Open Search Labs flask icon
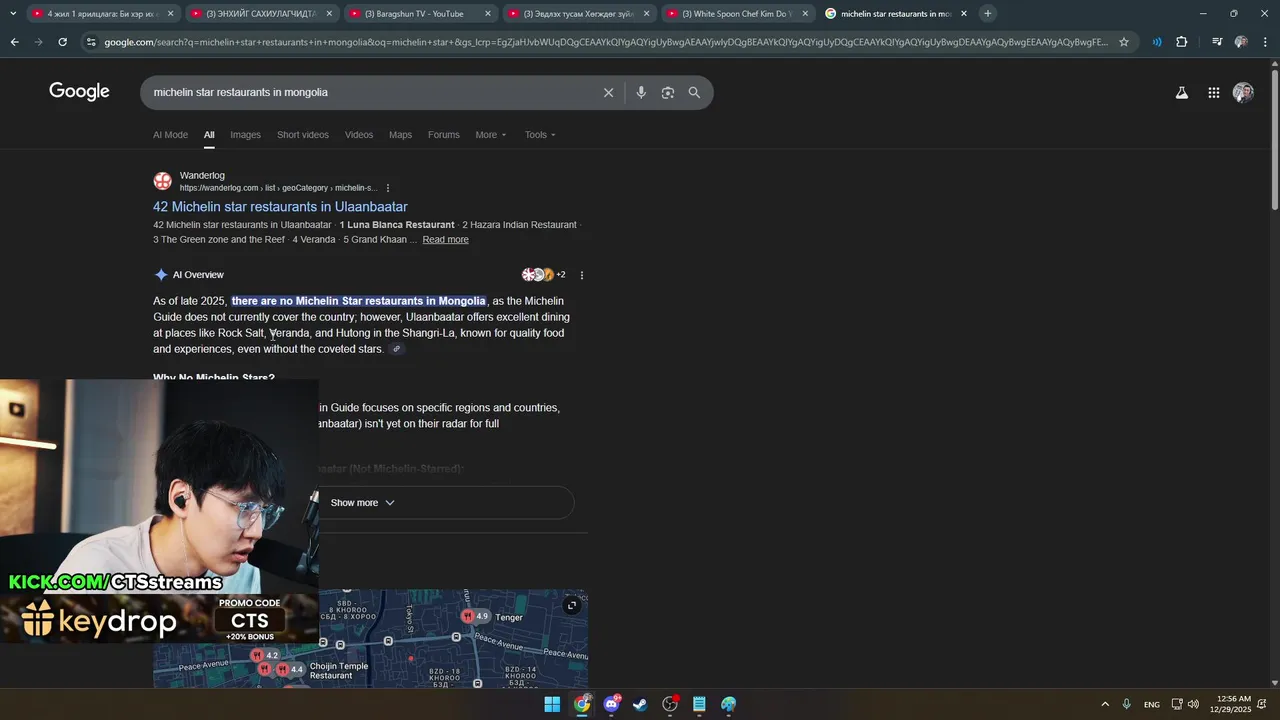 (1181, 93)
